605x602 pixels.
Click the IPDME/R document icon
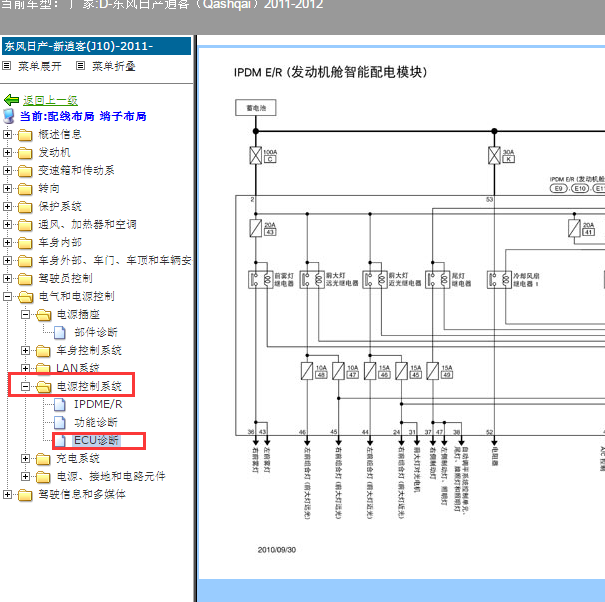coord(59,404)
